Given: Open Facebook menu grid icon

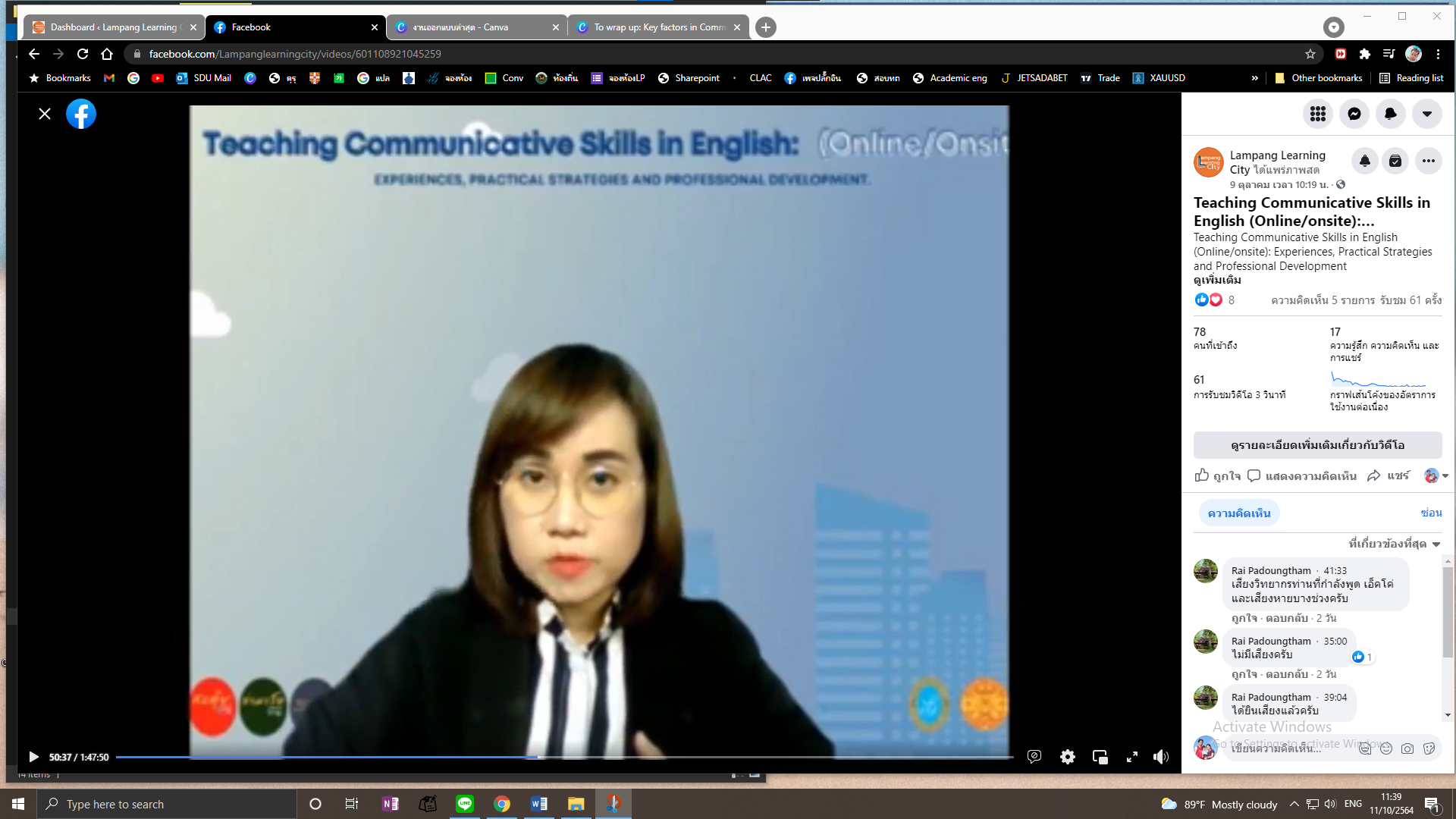Looking at the screenshot, I should (x=1318, y=114).
